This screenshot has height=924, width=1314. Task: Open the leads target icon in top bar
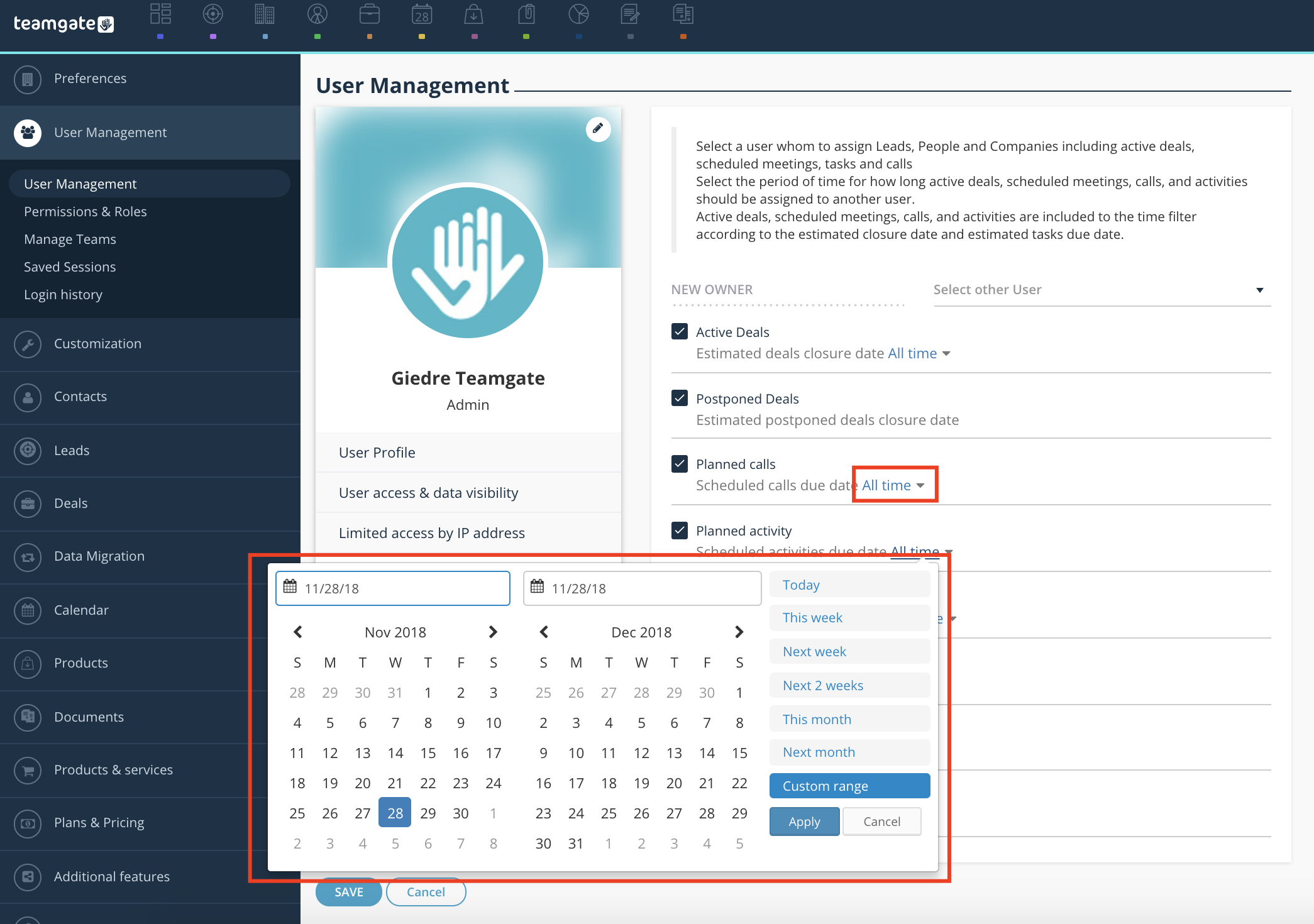213,14
